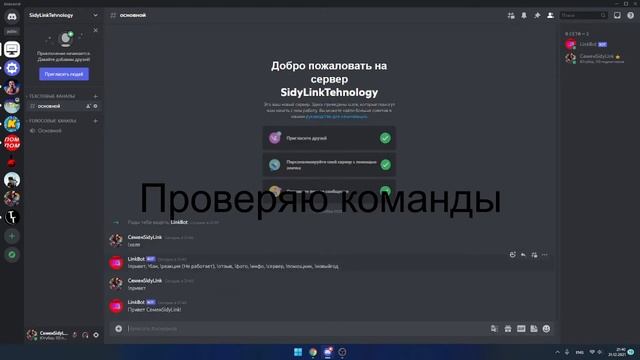Select the SidyLinkTehnology server icon with monitor
Viewport: 640px width, 360px height.
tap(12, 49)
